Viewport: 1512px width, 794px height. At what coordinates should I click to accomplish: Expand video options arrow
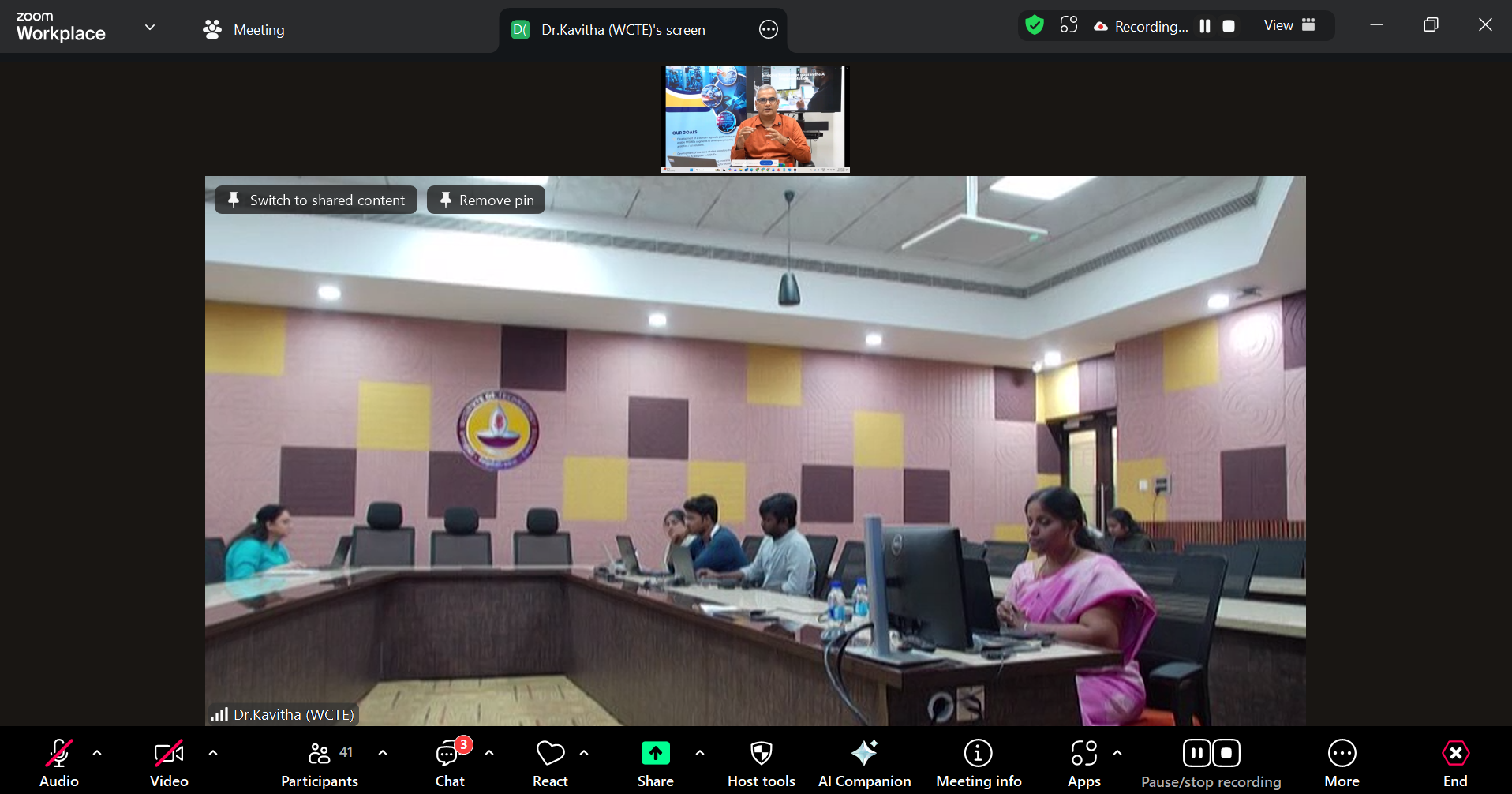click(213, 753)
